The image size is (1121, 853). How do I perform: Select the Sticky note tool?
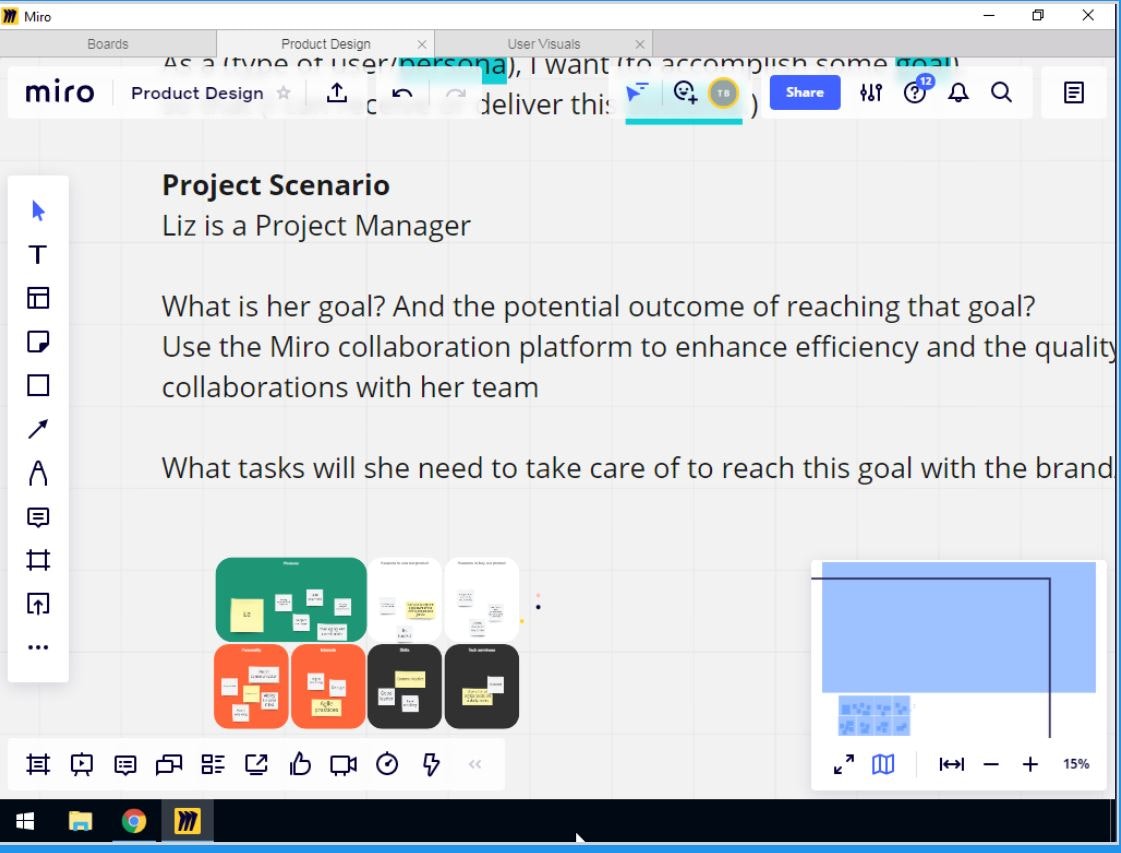pos(38,342)
